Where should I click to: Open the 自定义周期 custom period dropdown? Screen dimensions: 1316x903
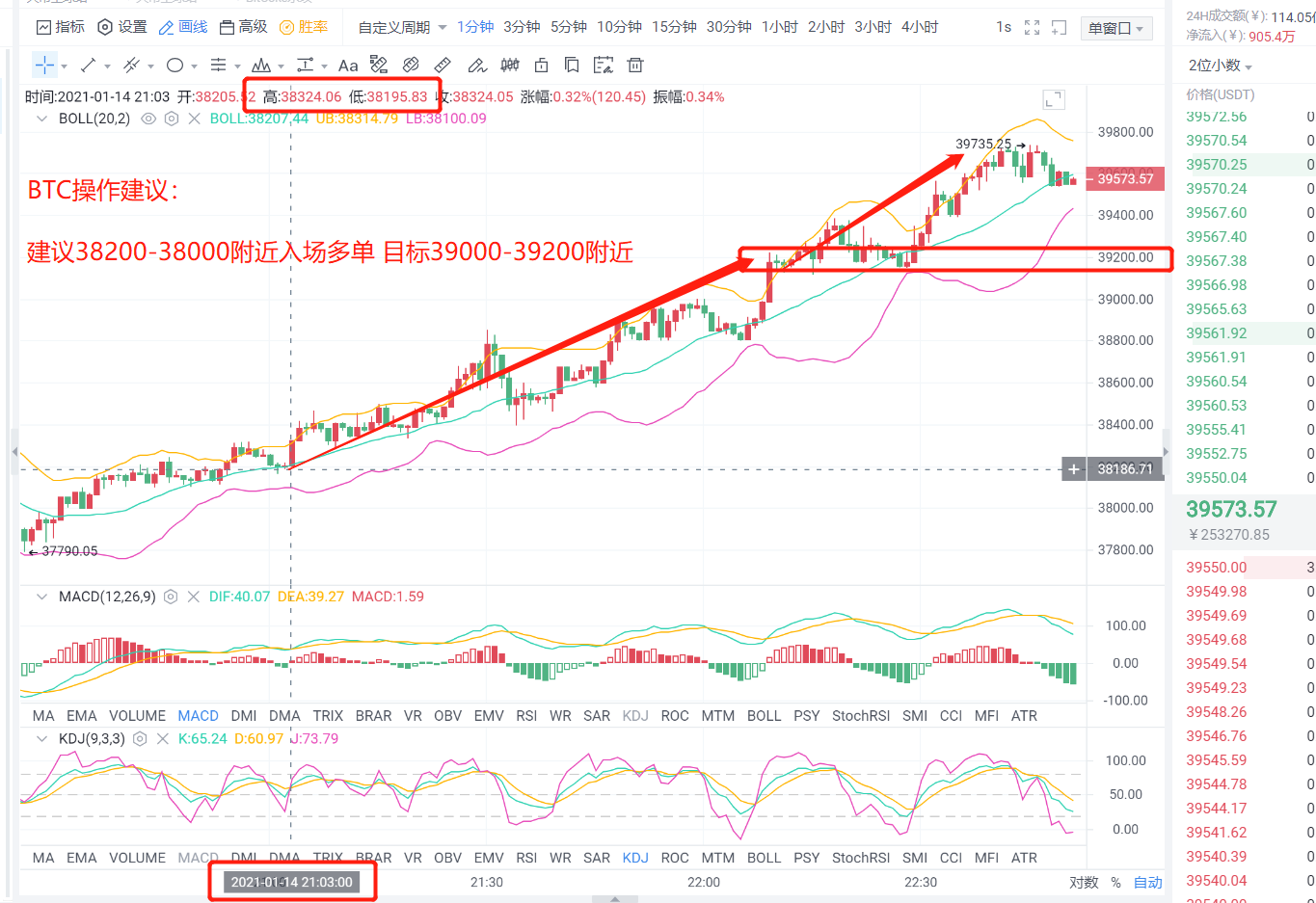pos(402,27)
